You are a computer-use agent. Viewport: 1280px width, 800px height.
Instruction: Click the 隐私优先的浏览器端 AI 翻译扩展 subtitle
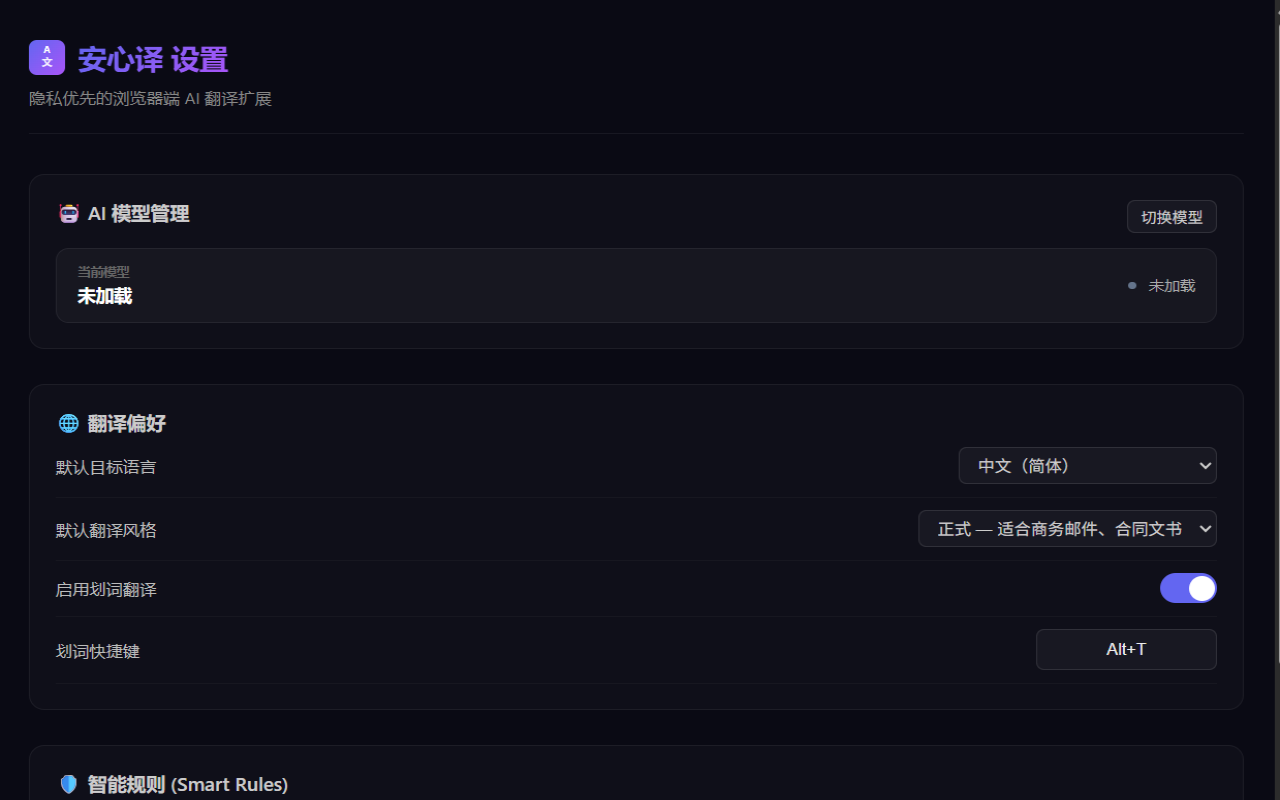[150, 99]
